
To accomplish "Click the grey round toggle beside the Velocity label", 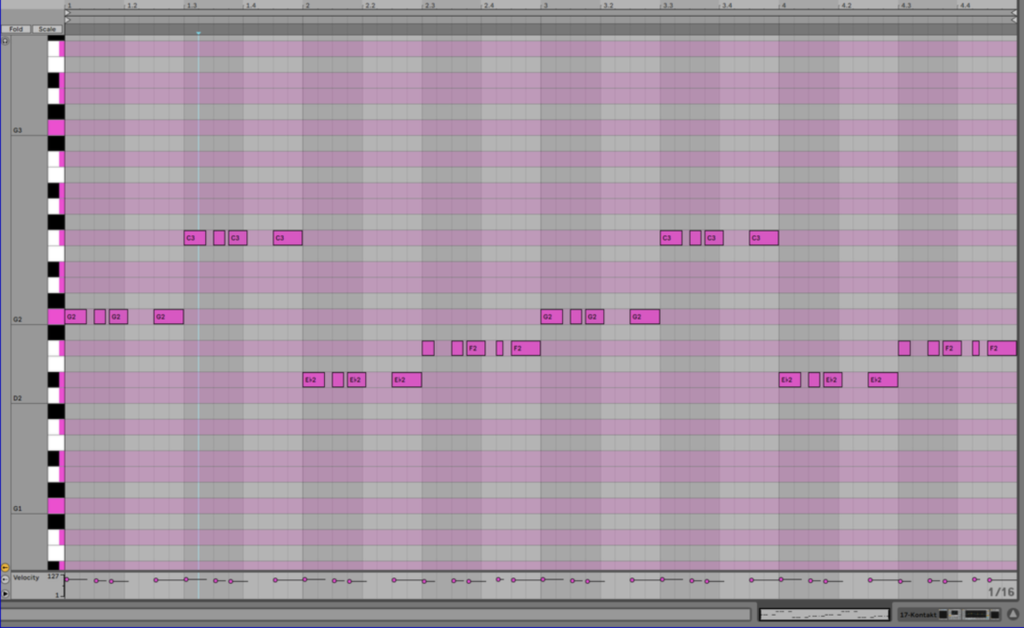I will coord(5,579).
